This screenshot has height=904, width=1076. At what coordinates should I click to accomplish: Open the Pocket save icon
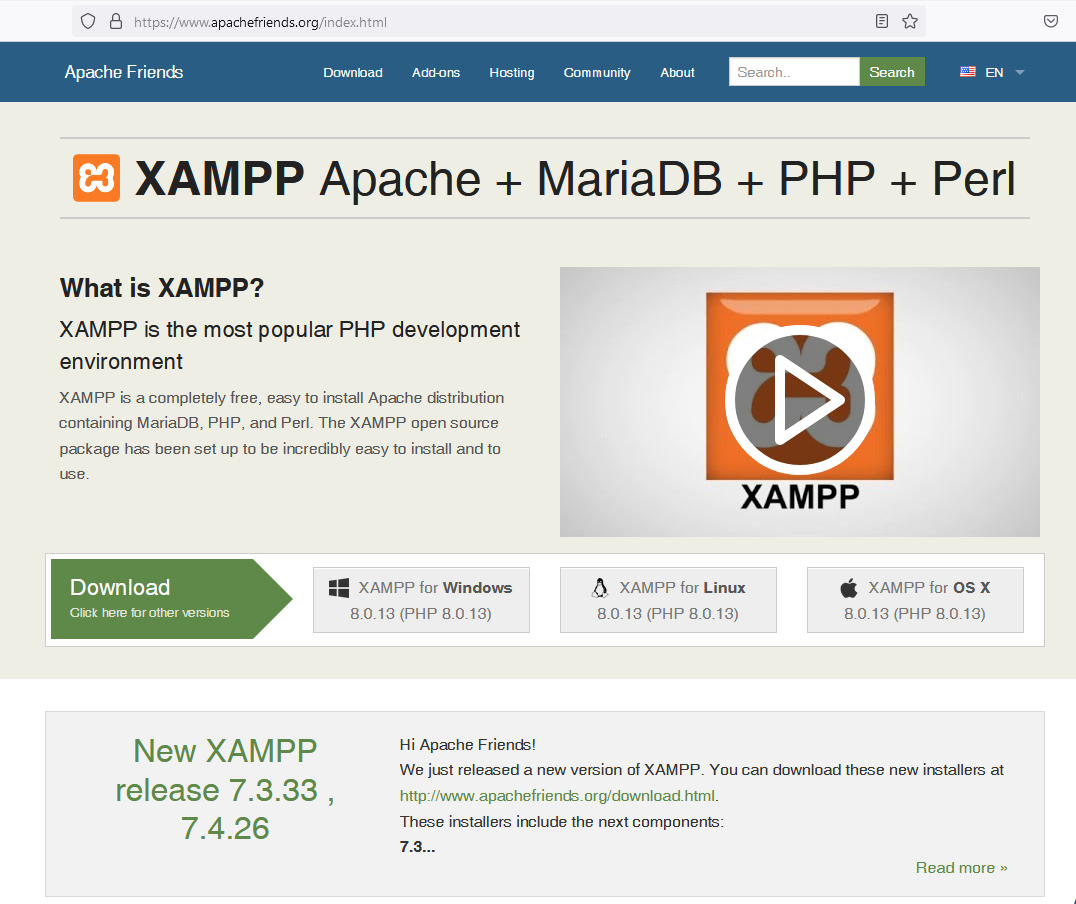pos(1051,21)
